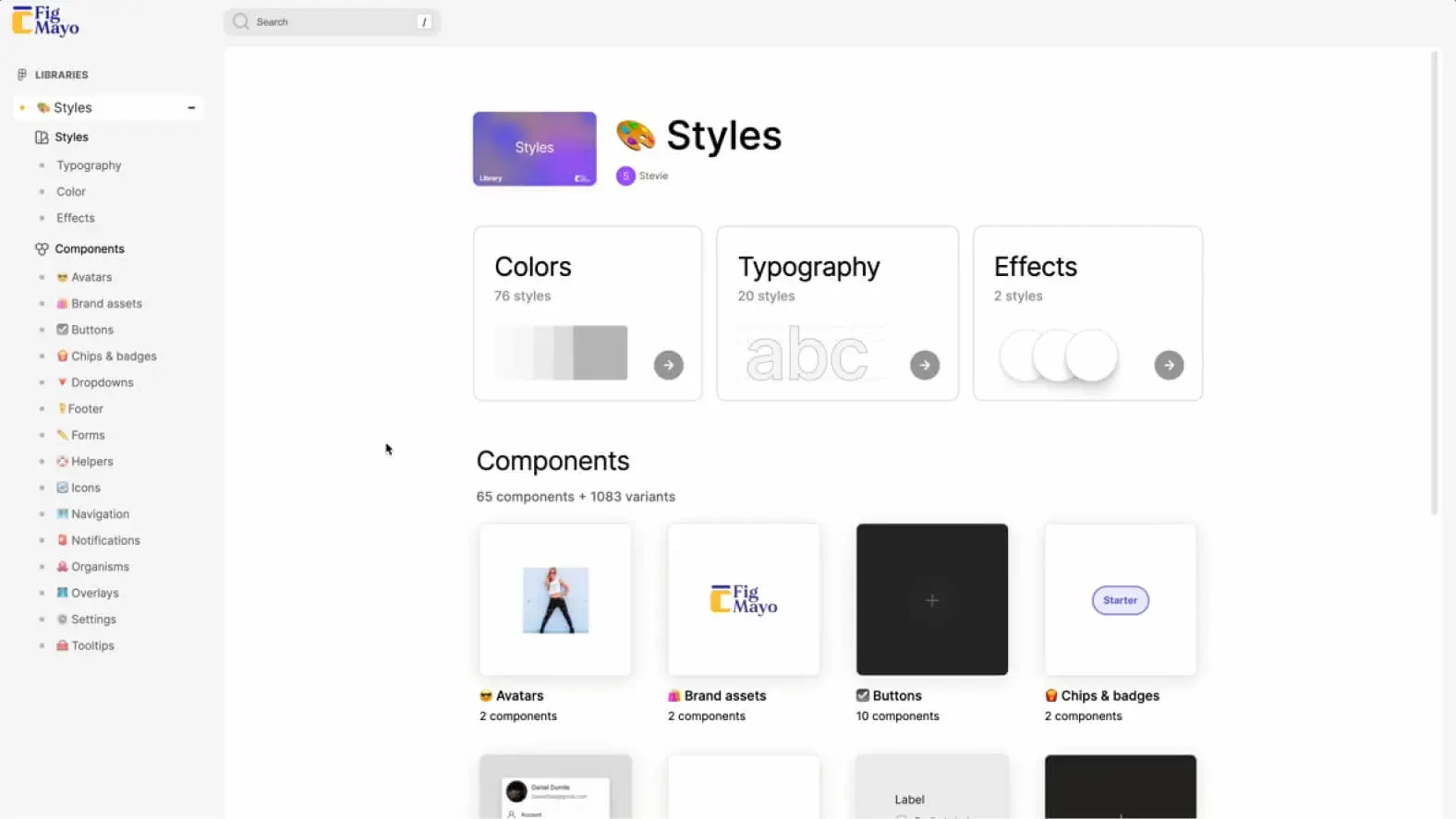Image resolution: width=1456 pixels, height=819 pixels.
Task: Click the palette emoji beside Styles heading
Action: point(636,136)
